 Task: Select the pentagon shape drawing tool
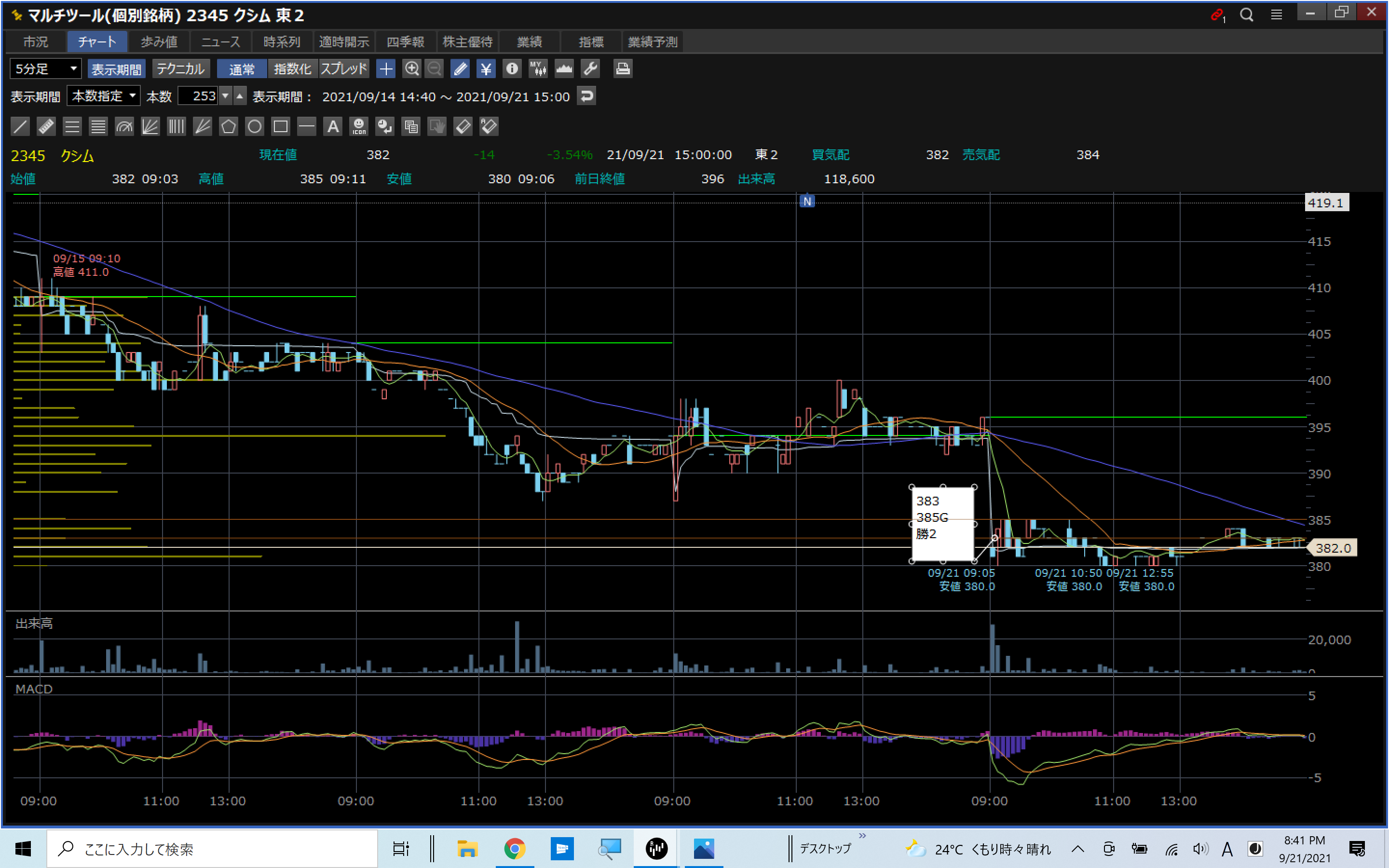coord(229,126)
